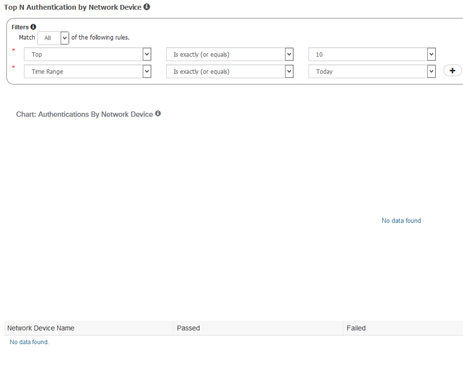Open the Top filter field dropdown
Viewport: 463px width, 370px height.
(88, 54)
